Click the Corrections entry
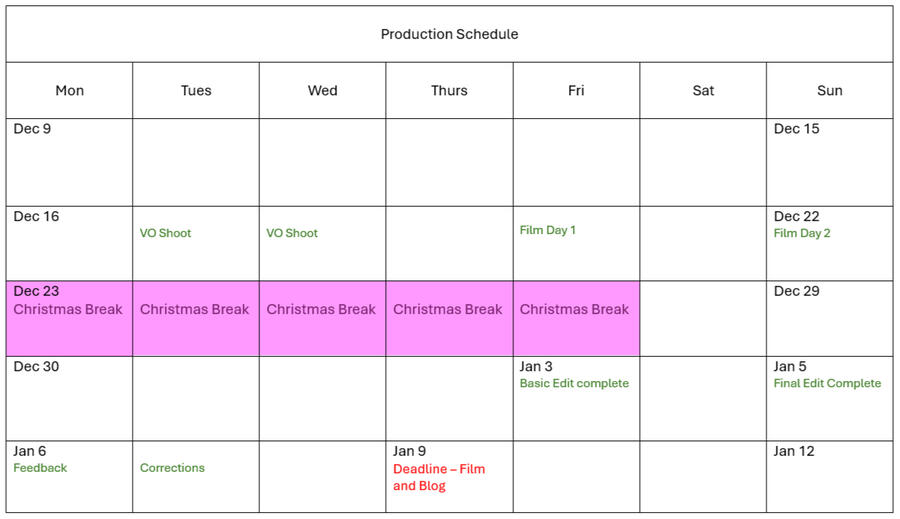Viewport: 900px width, 519px height. [x=172, y=468]
